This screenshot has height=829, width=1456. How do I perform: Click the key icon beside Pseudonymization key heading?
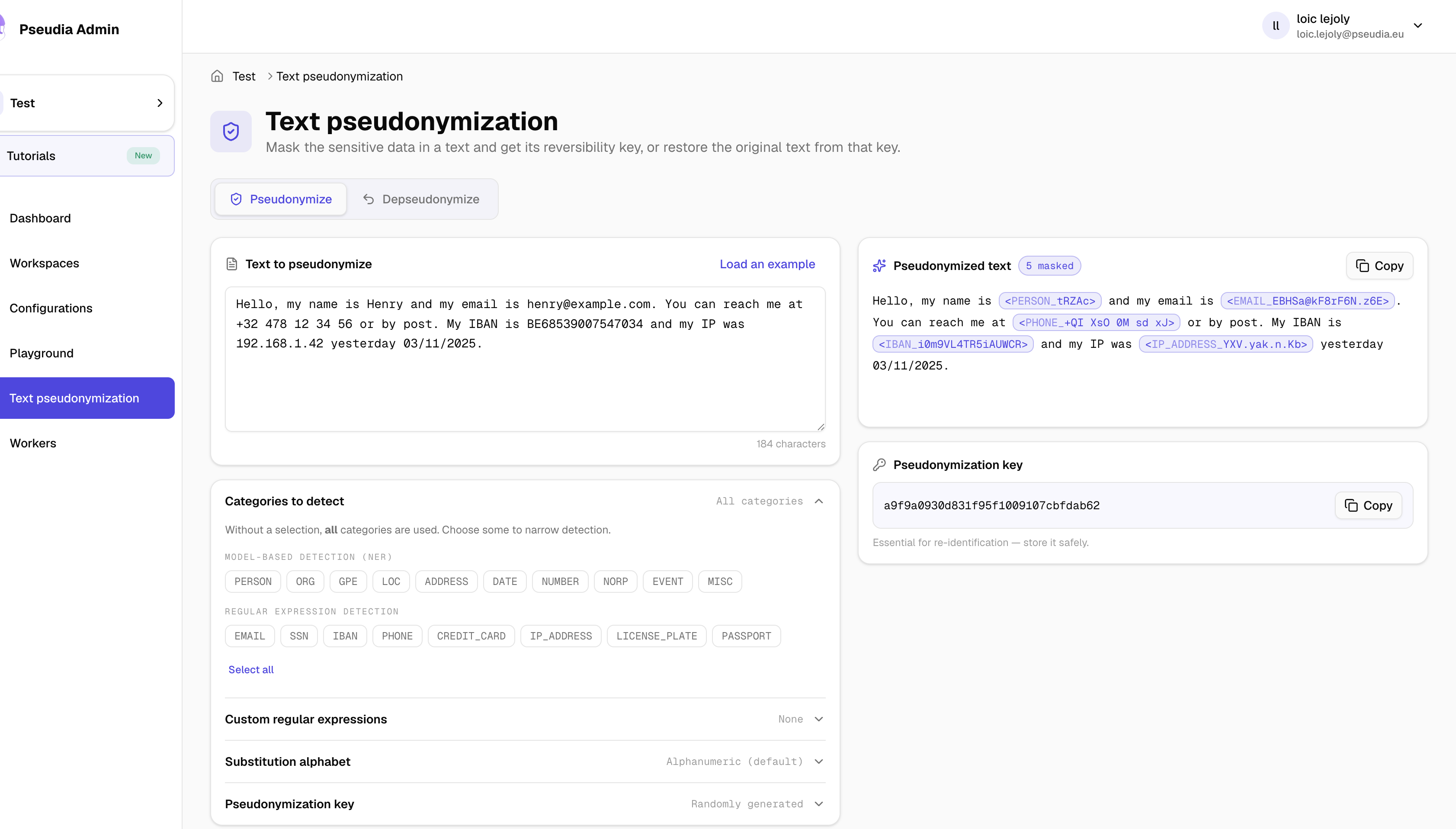(x=879, y=465)
